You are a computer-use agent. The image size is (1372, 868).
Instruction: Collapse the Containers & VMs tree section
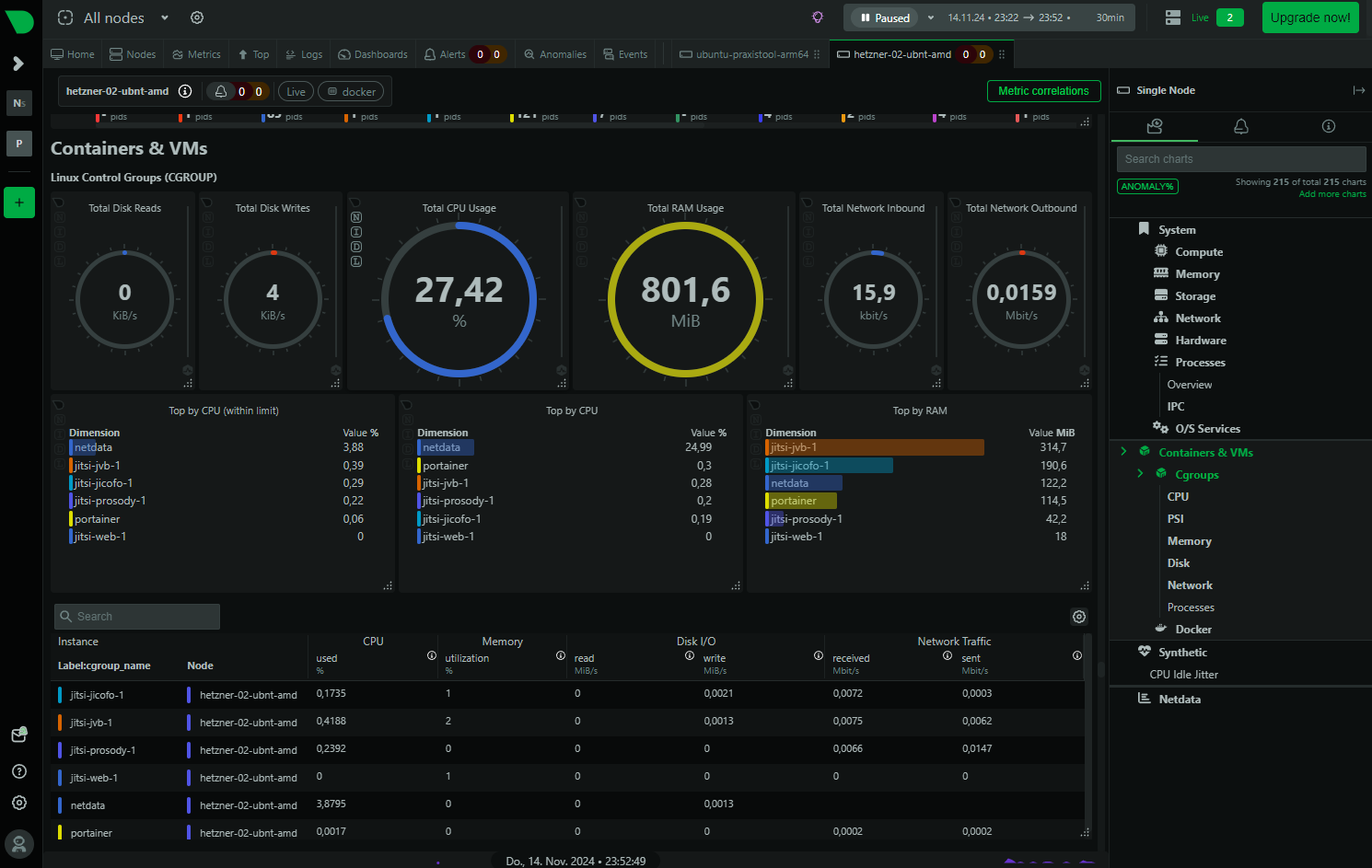click(1123, 452)
